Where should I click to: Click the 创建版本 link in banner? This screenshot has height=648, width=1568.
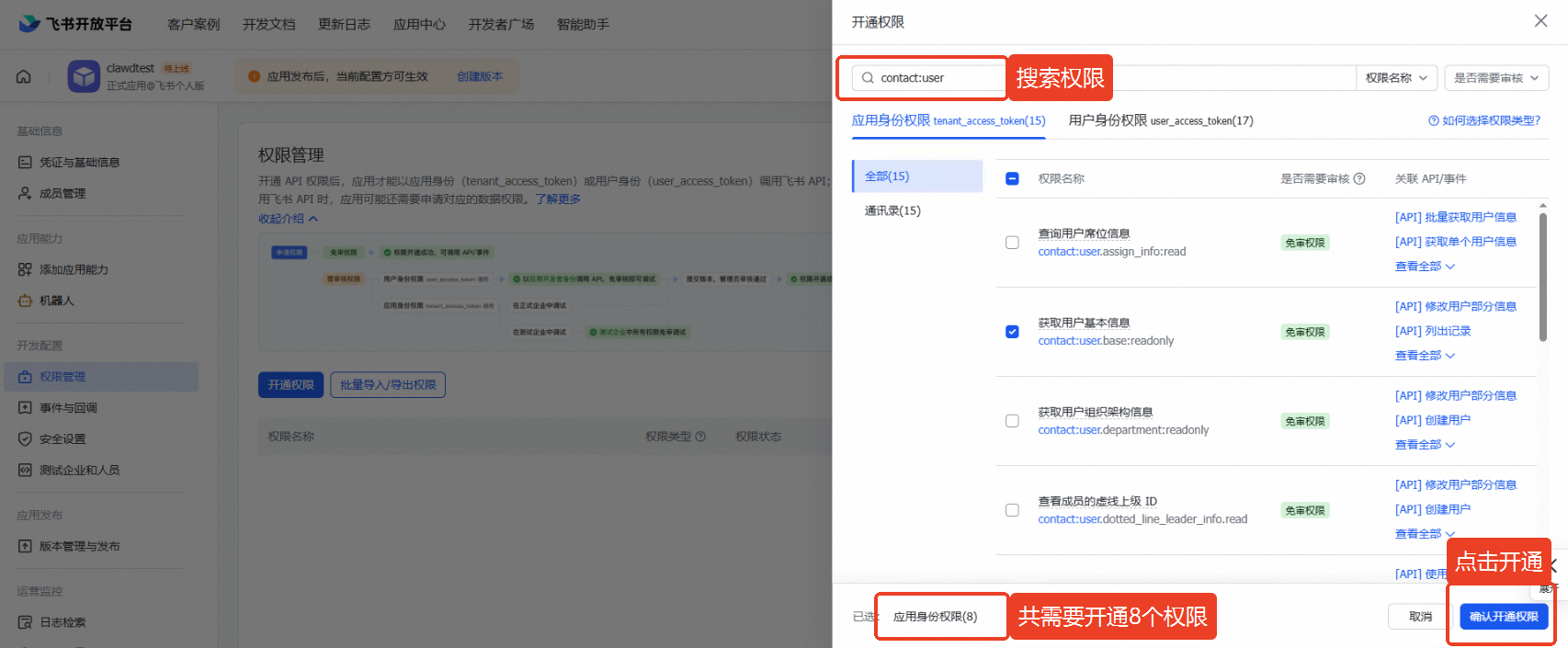click(x=480, y=76)
